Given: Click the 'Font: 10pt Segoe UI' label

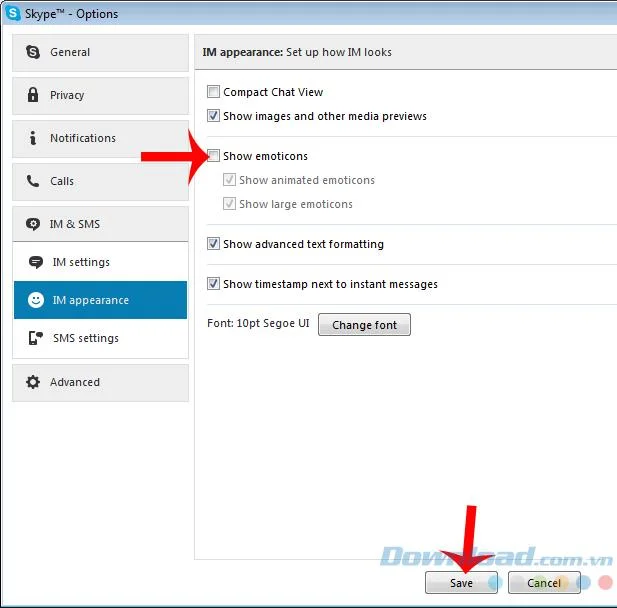Looking at the screenshot, I should pos(258,323).
